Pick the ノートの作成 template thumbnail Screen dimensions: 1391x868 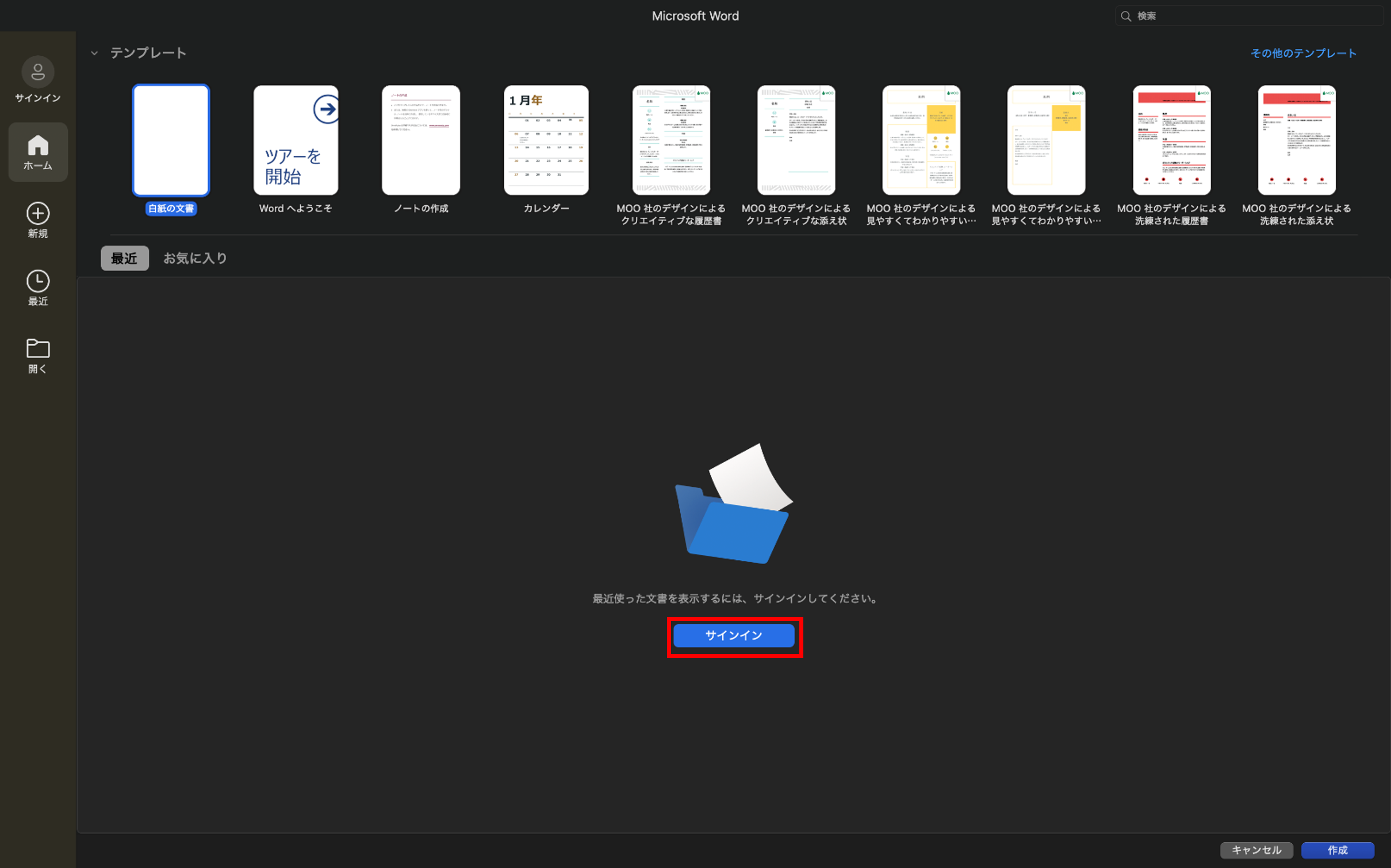pyautogui.click(x=420, y=140)
